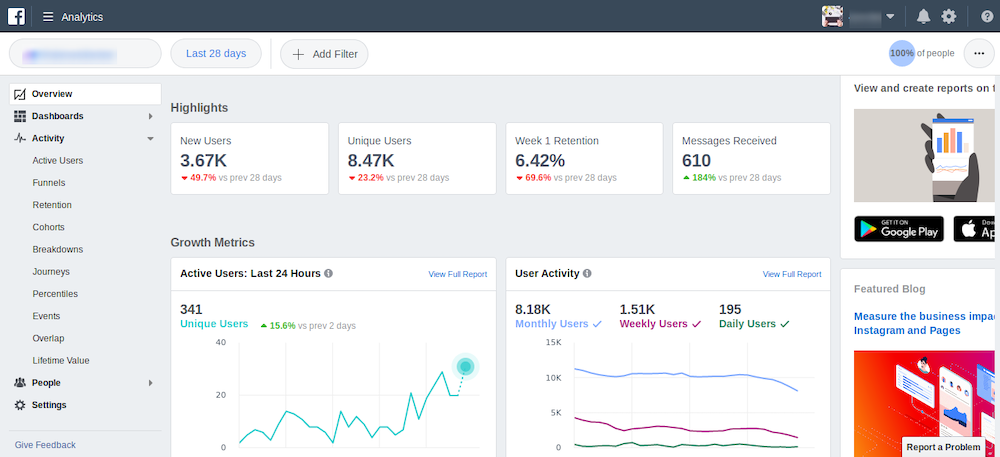Screen dimensions: 1000x457
Task: Click the Week 1 Retention card
Action: coord(585,159)
